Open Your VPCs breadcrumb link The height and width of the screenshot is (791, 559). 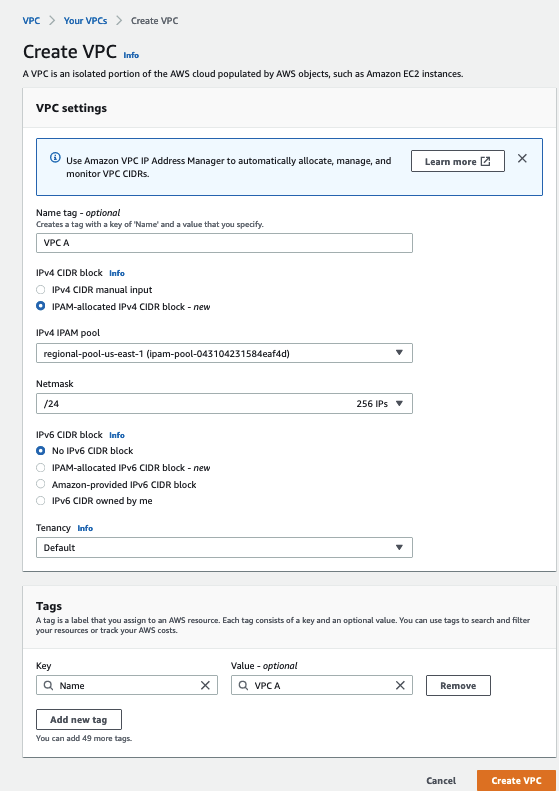tap(85, 21)
